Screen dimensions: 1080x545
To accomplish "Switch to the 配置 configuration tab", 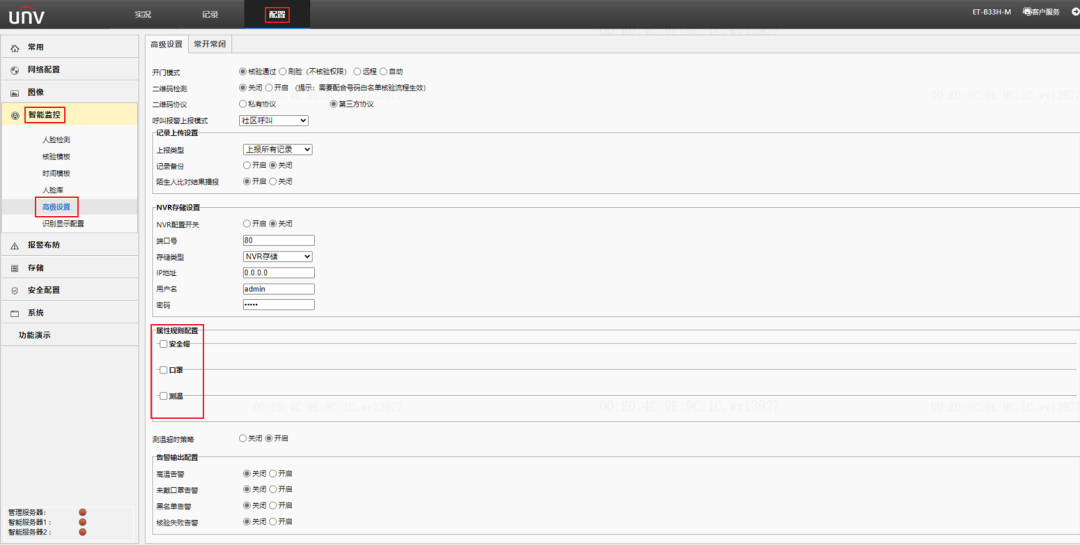I will [x=277, y=14].
